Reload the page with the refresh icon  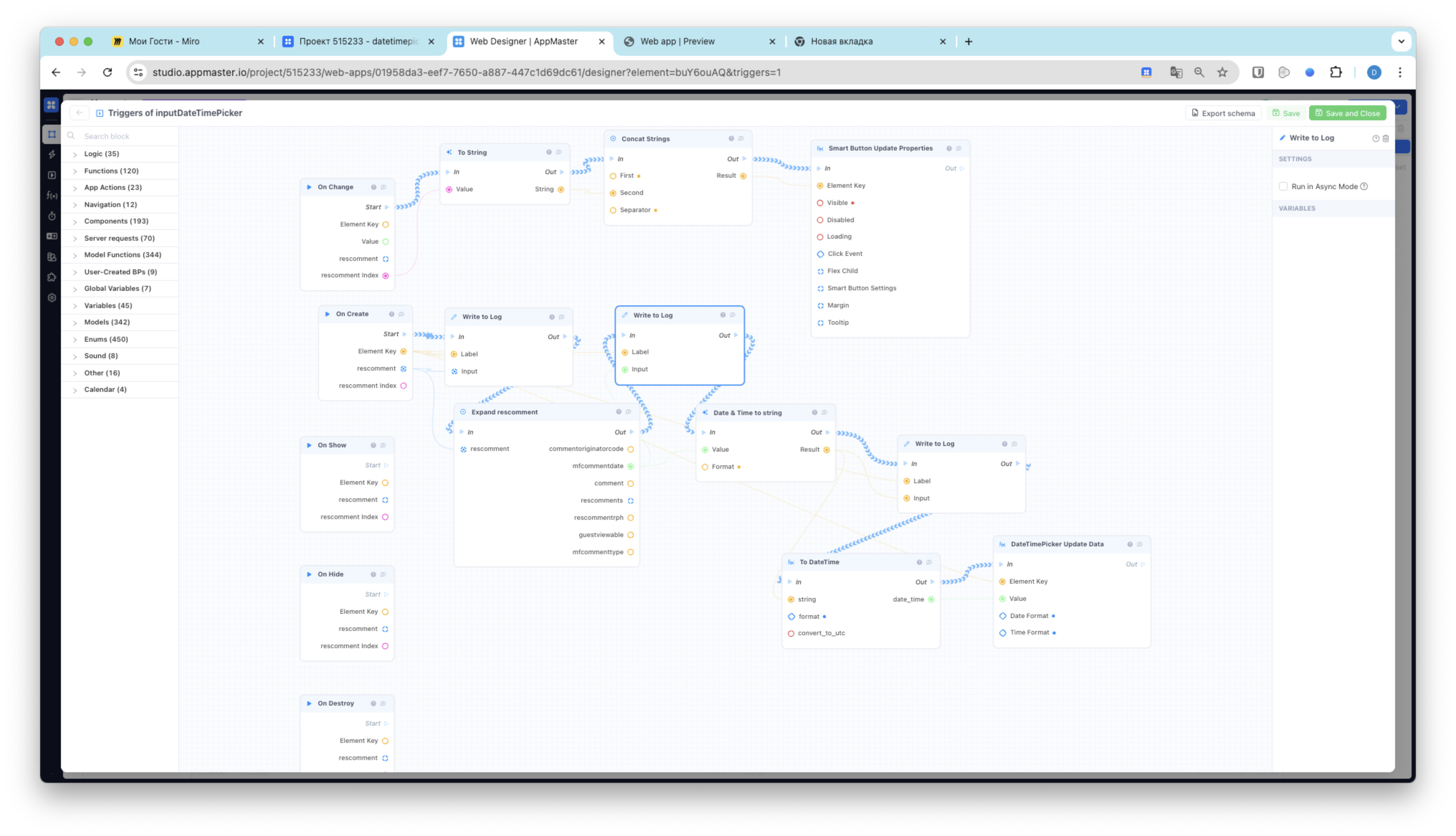pyautogui.click(x=107, y=72)
